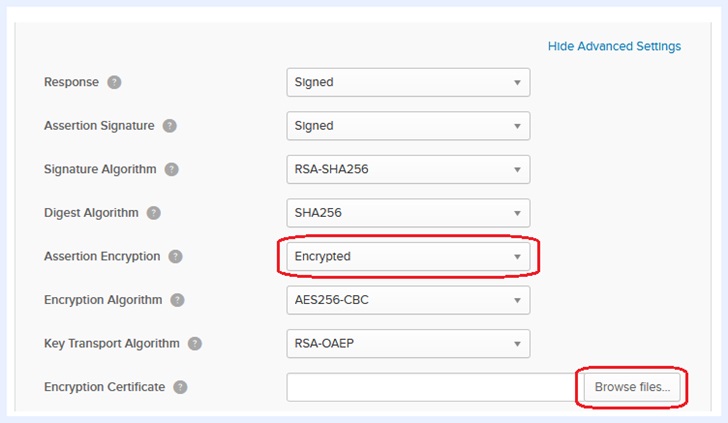
Task: Show help for Signature Algorithm
Action: pos(172,169)
